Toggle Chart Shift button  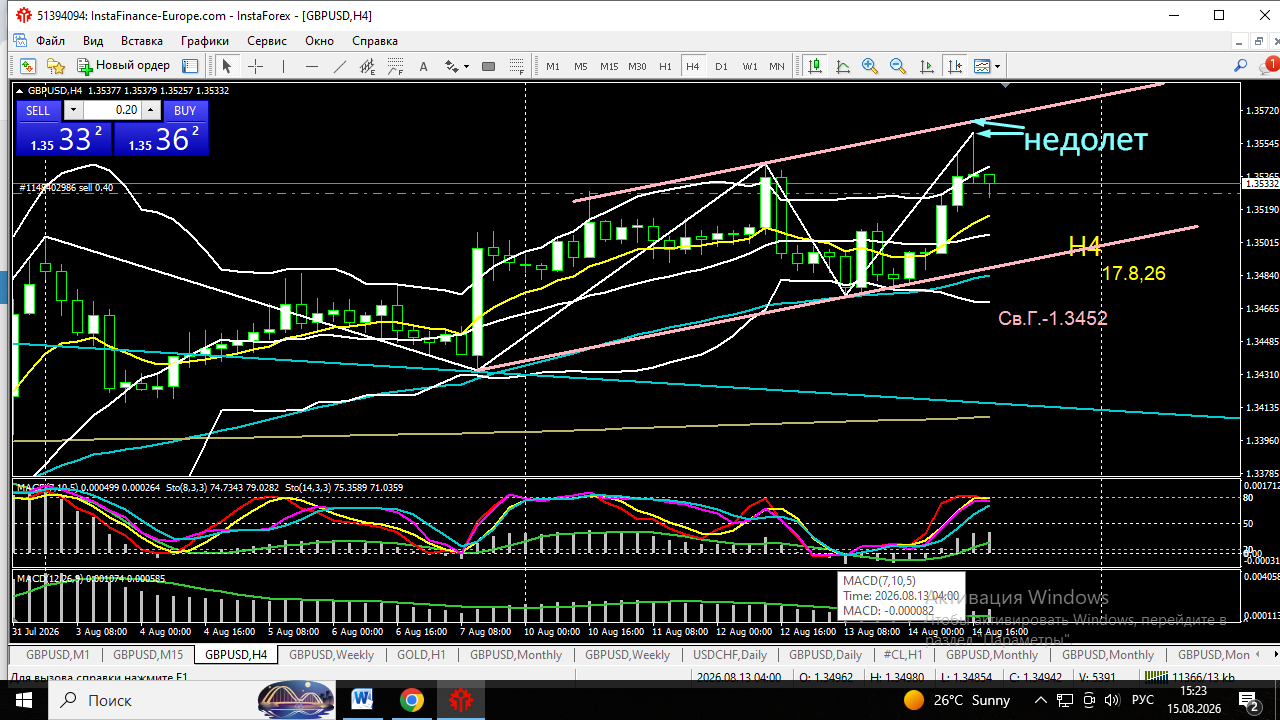pos(955,66)
